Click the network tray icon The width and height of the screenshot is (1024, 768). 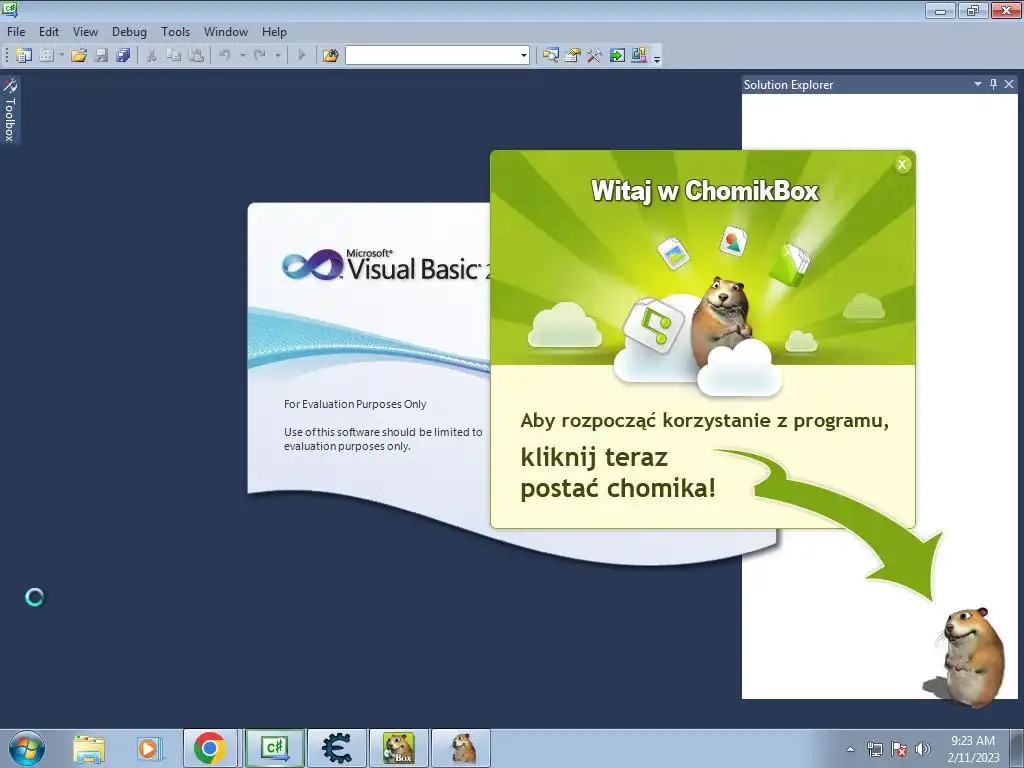click(874, 749)
